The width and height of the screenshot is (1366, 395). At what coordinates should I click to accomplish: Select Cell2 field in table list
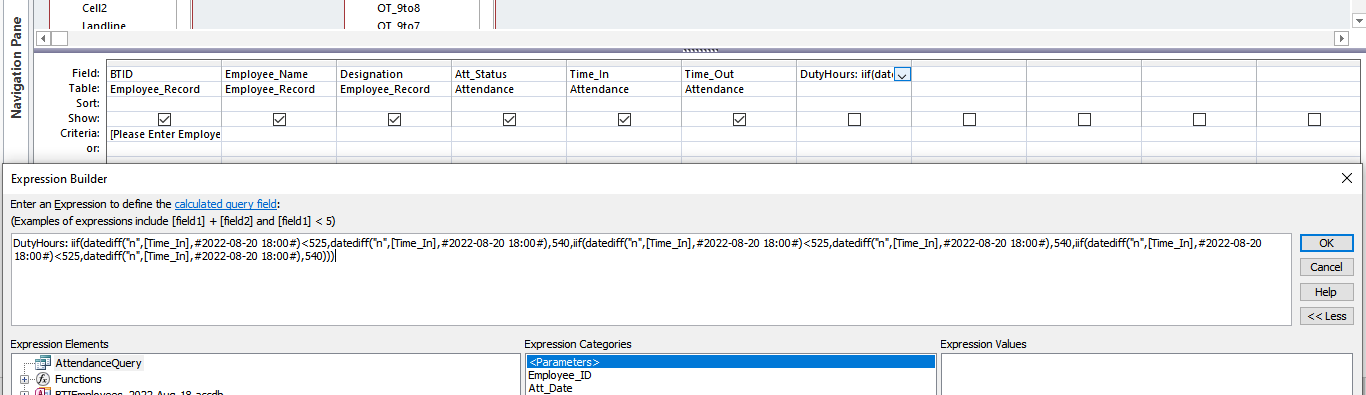[x=94, y=8]
